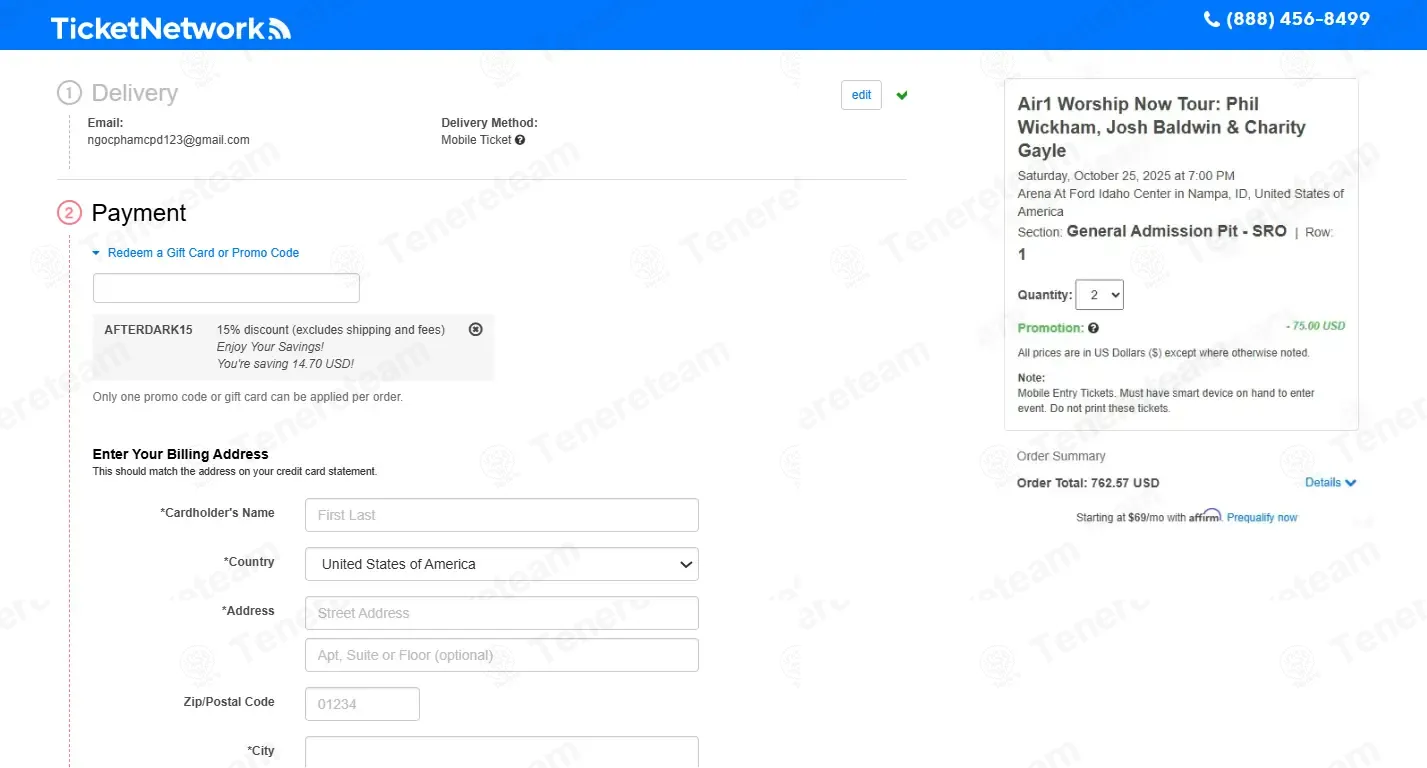
Task: Click the promo code entry field
Action: pyautogui.click(x=226, y=288)
